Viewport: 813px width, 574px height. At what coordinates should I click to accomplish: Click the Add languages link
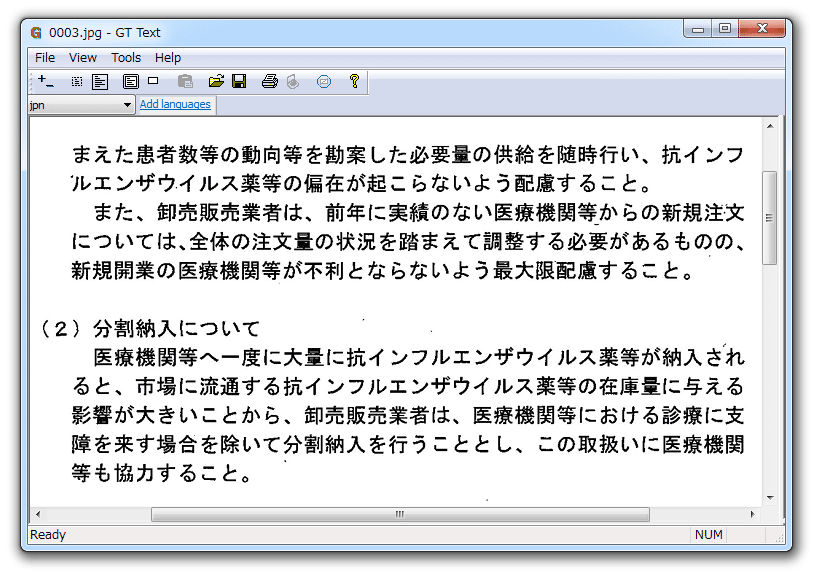pos(175,104)
